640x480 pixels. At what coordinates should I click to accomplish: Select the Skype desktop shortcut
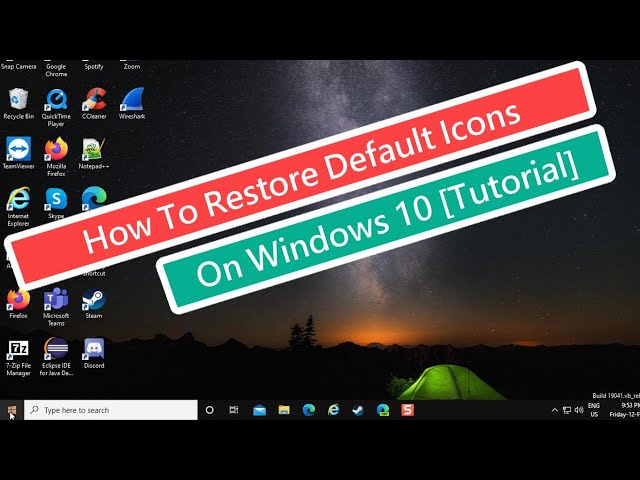click(56, 203)
